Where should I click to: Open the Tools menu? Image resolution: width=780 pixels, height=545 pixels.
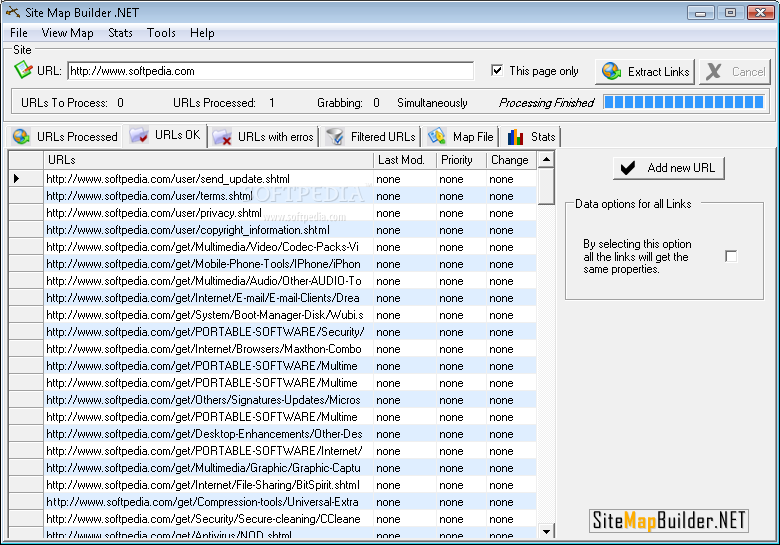pos(161,33)
